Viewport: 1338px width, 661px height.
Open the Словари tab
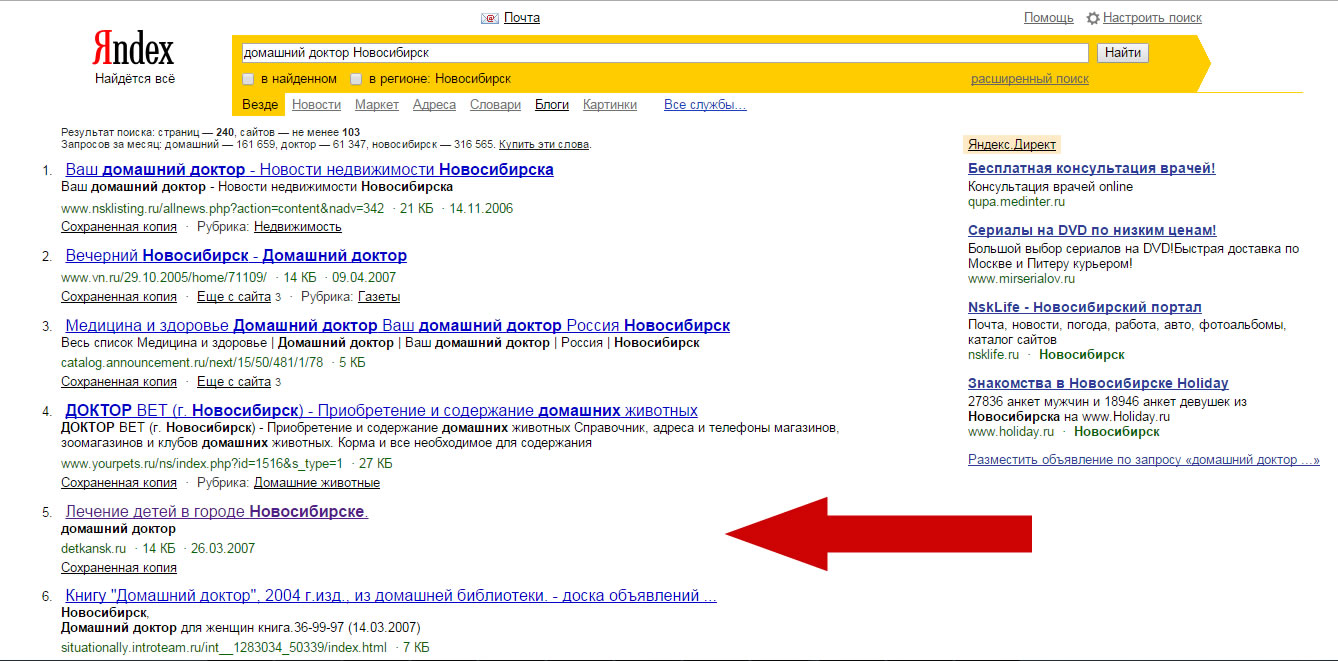495,105
